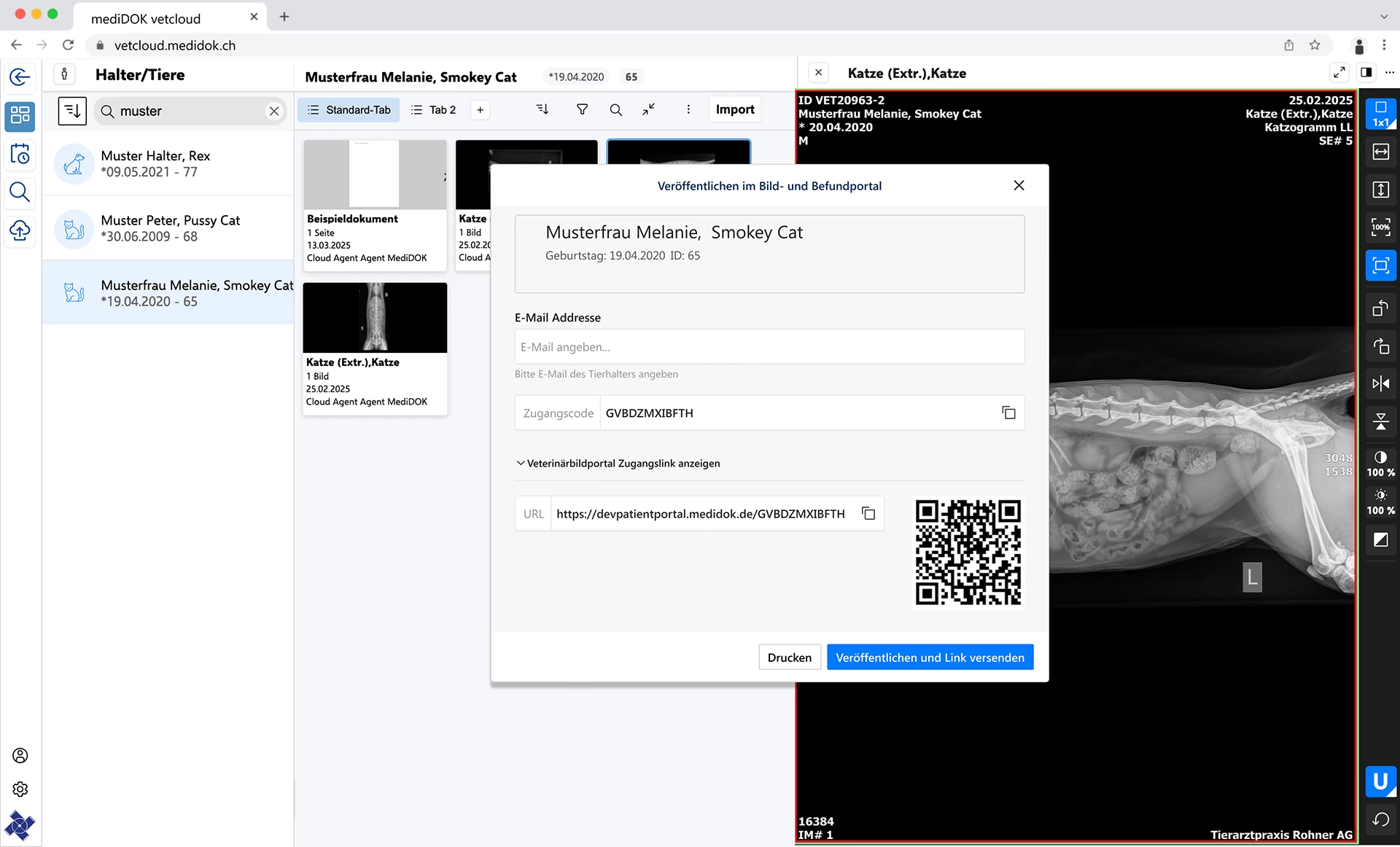Screen dimensions: 1400x847
Task: Click the back-arrow logout icon in left sidebar
Action: [x=20, y=77]
